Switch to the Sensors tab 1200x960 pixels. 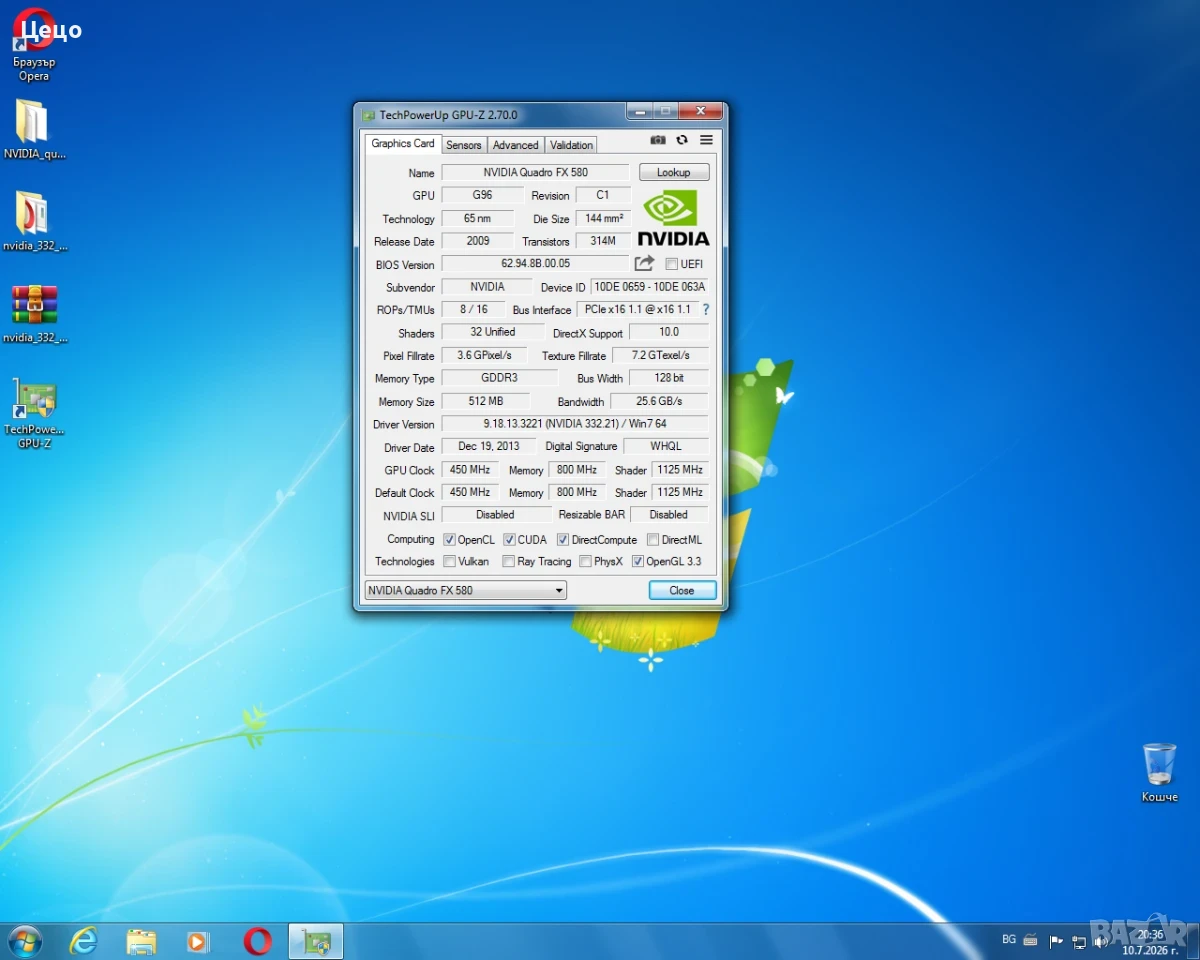(464, 145)
